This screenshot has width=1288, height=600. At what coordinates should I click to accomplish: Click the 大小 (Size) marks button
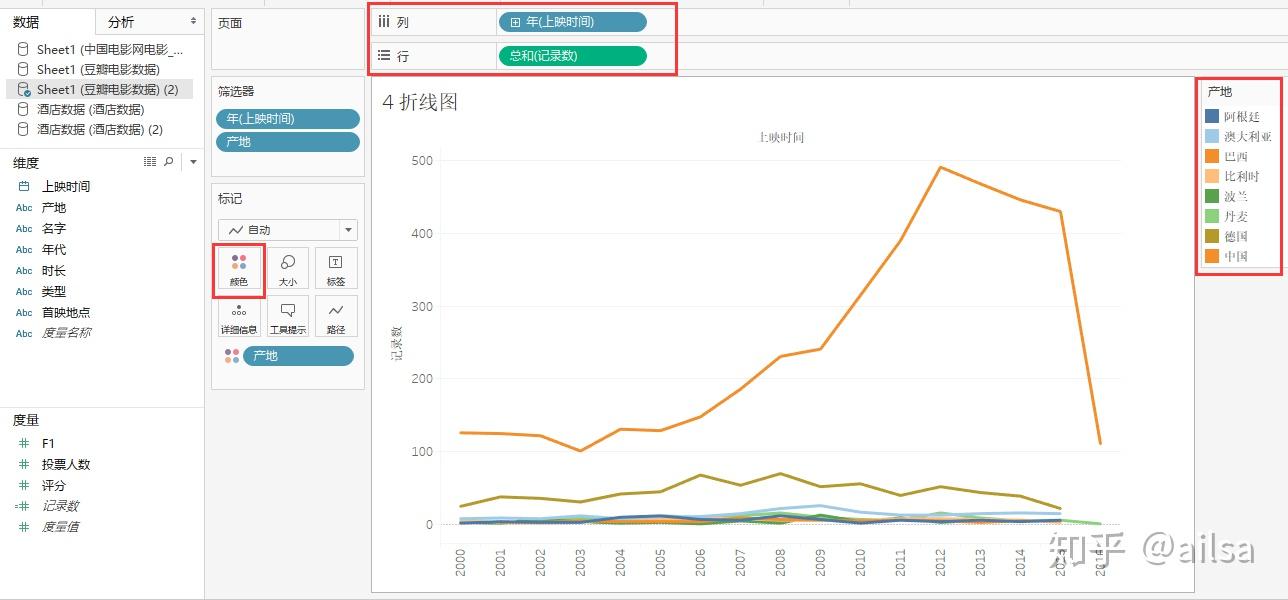tap(288, 269)
